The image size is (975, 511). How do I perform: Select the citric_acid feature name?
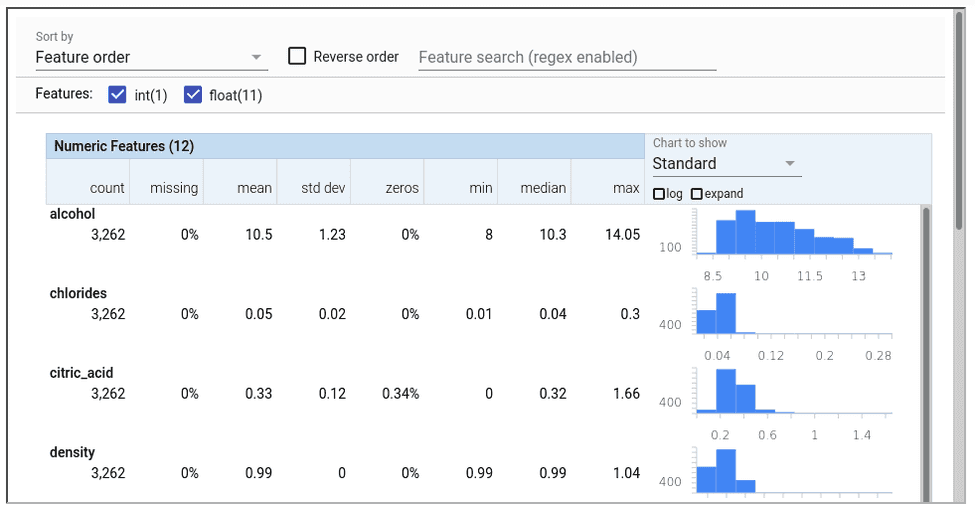coord(81,373)
